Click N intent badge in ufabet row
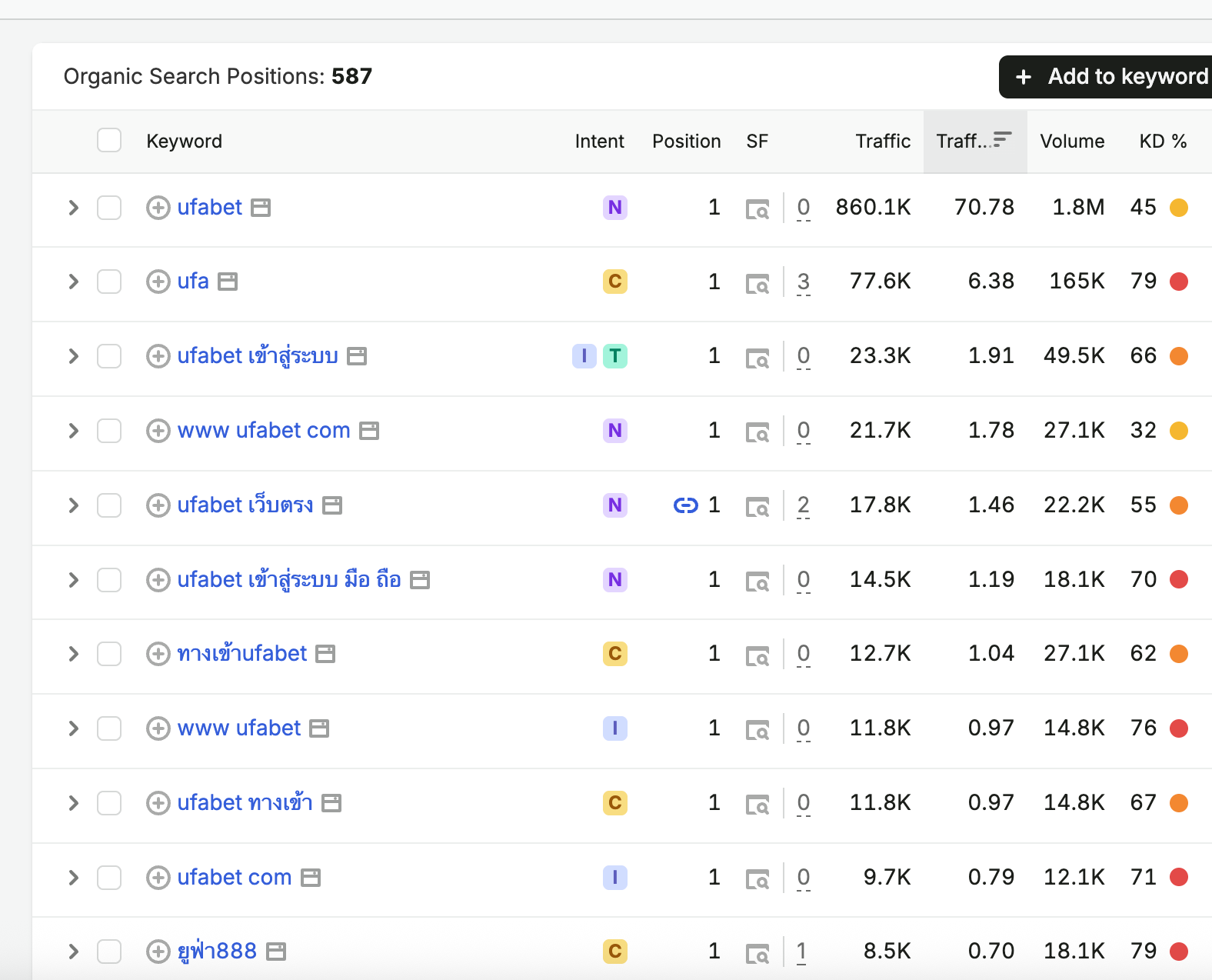 pos(615,208)
